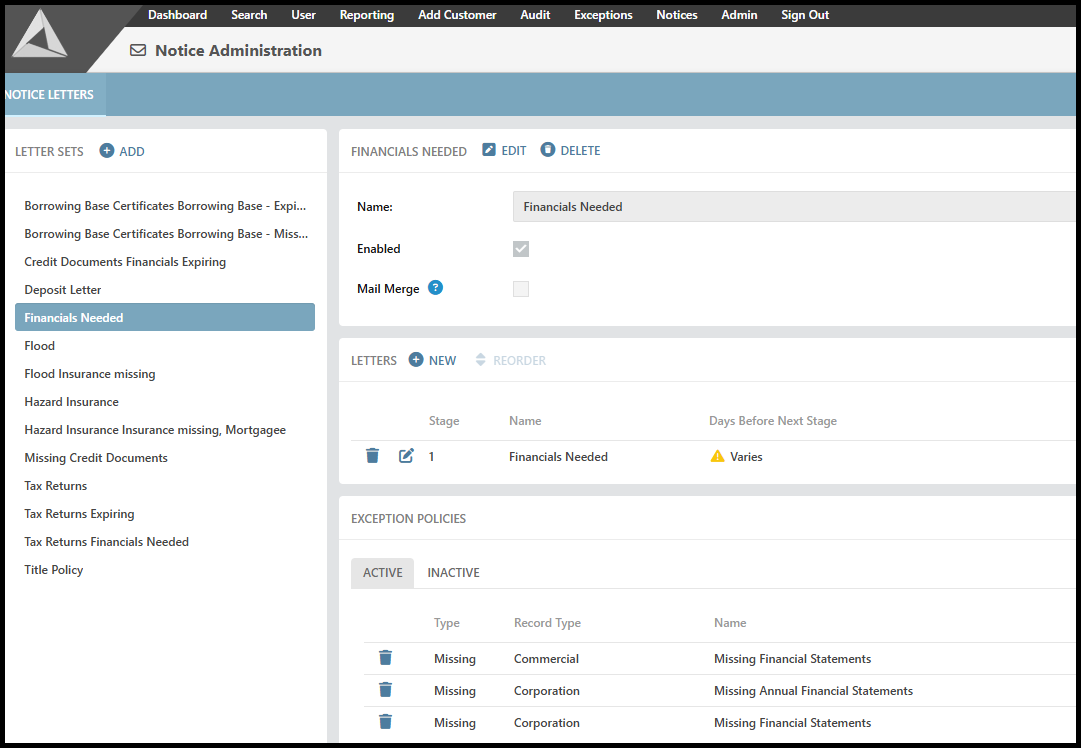Click the plus icon to add a letter set
The height and width of the screenshot is (748, 1081).
coord(107,151)
